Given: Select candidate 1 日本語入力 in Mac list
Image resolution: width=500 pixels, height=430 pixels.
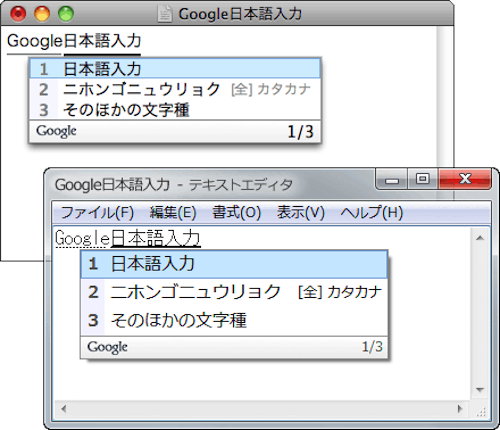Looking at the screenshot, I should click(x=175, y=69).
